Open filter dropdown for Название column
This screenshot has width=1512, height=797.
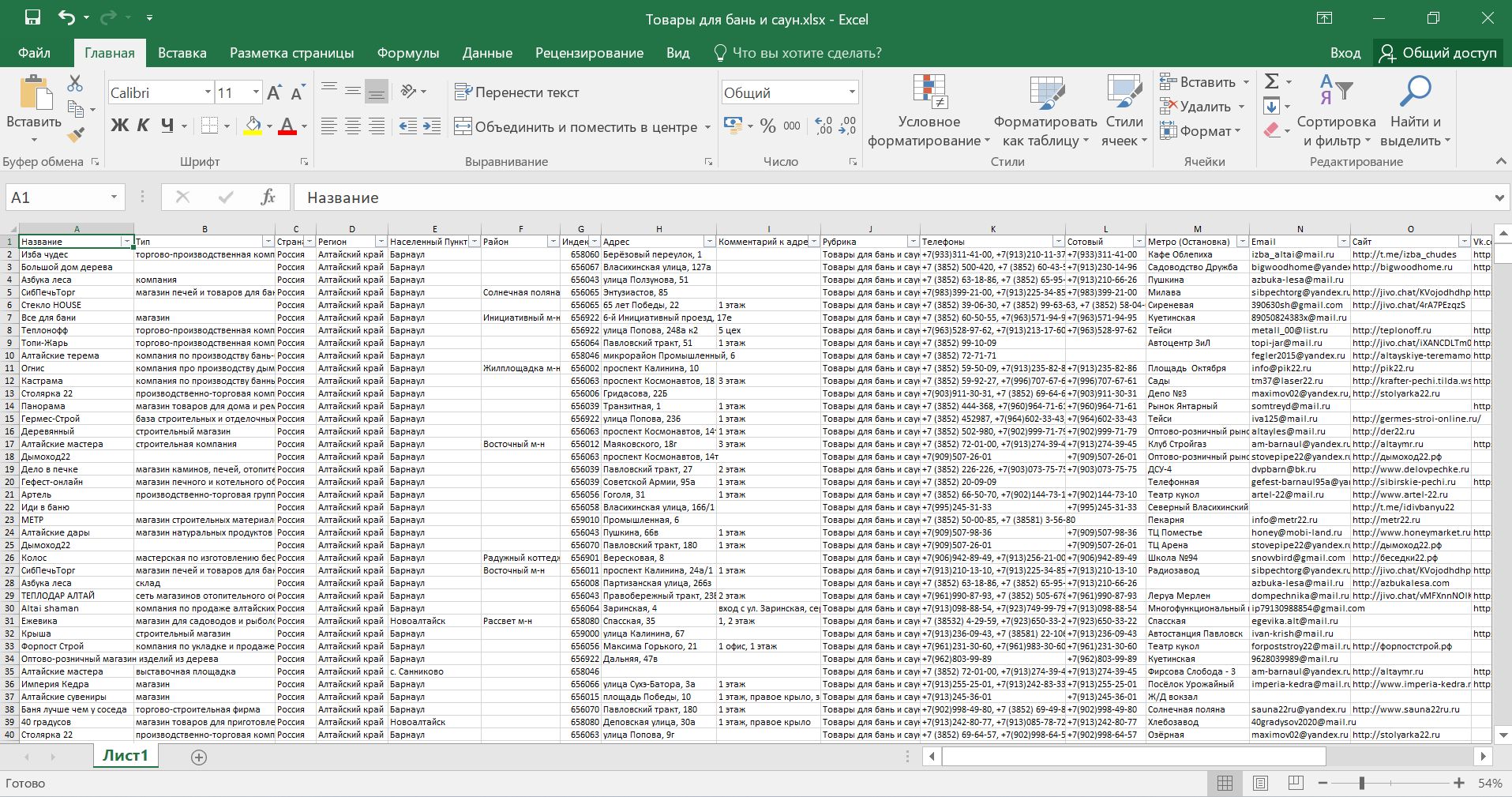[x=126, y=242]
